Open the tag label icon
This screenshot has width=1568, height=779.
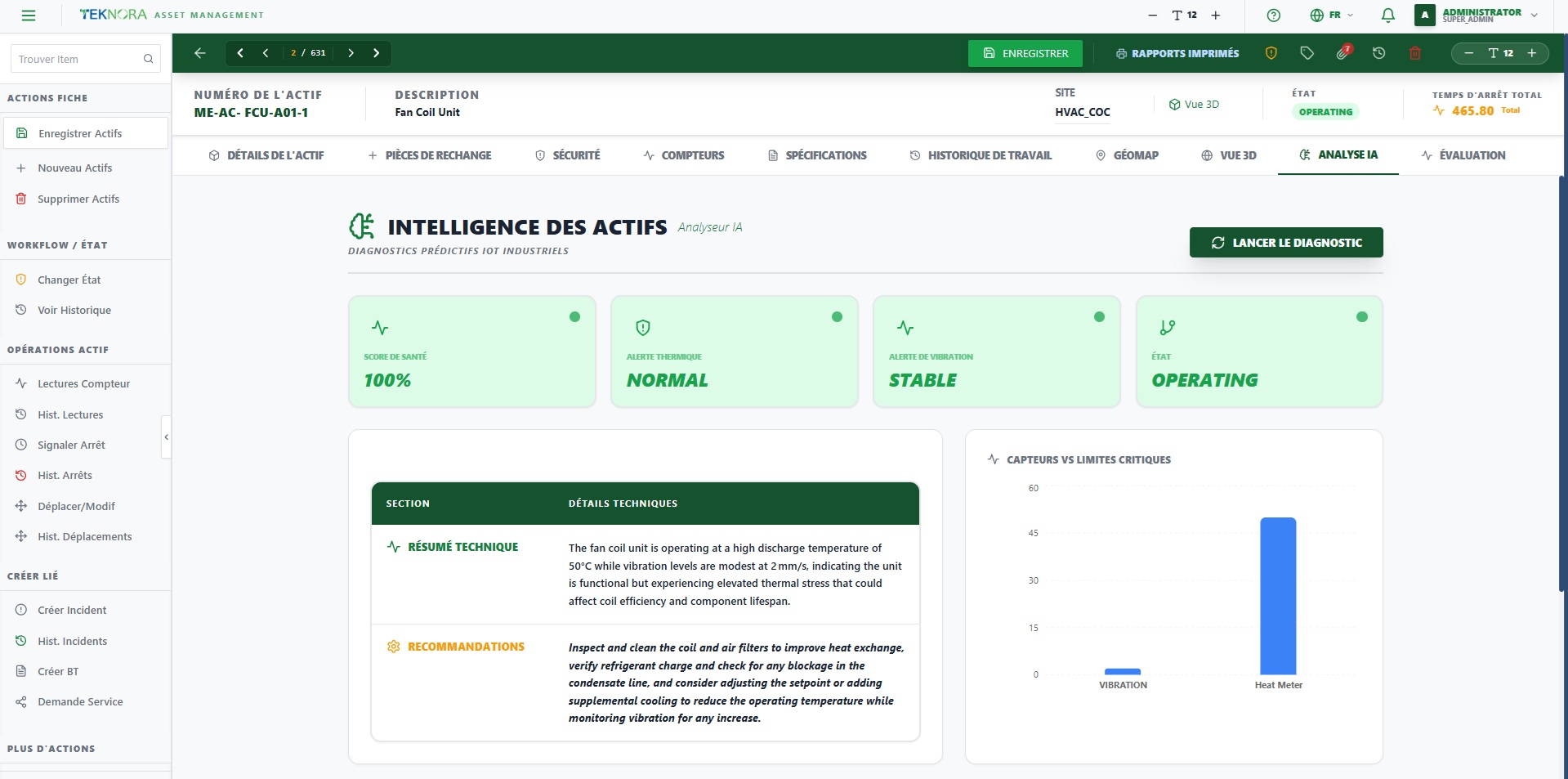(x=1307, y=53)
